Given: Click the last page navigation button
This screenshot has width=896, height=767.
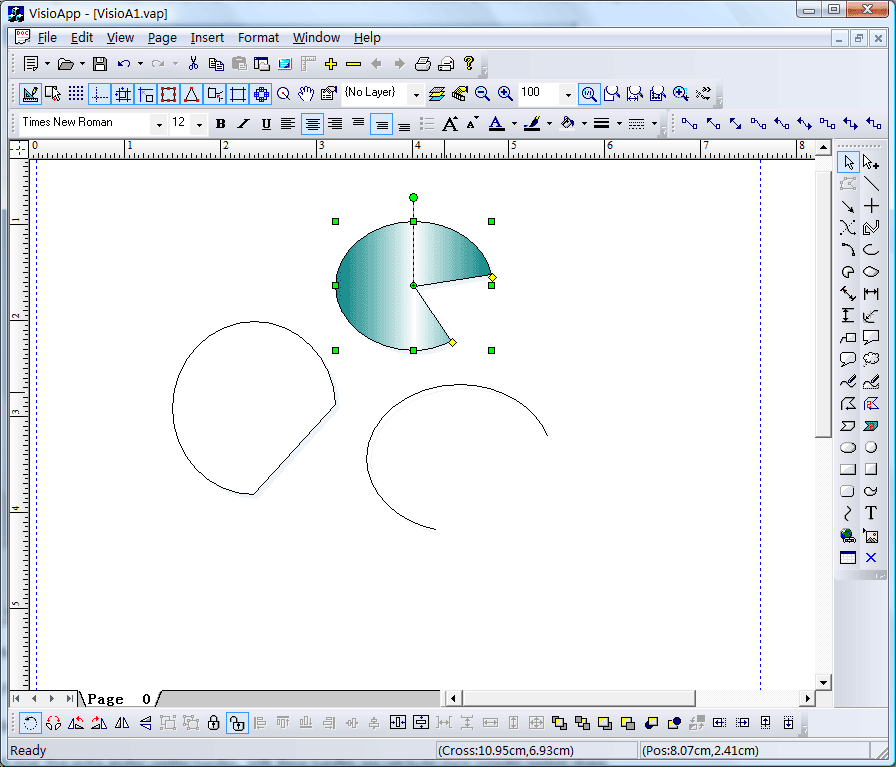Looking at the screenshot, I should [x=70, y=698].
